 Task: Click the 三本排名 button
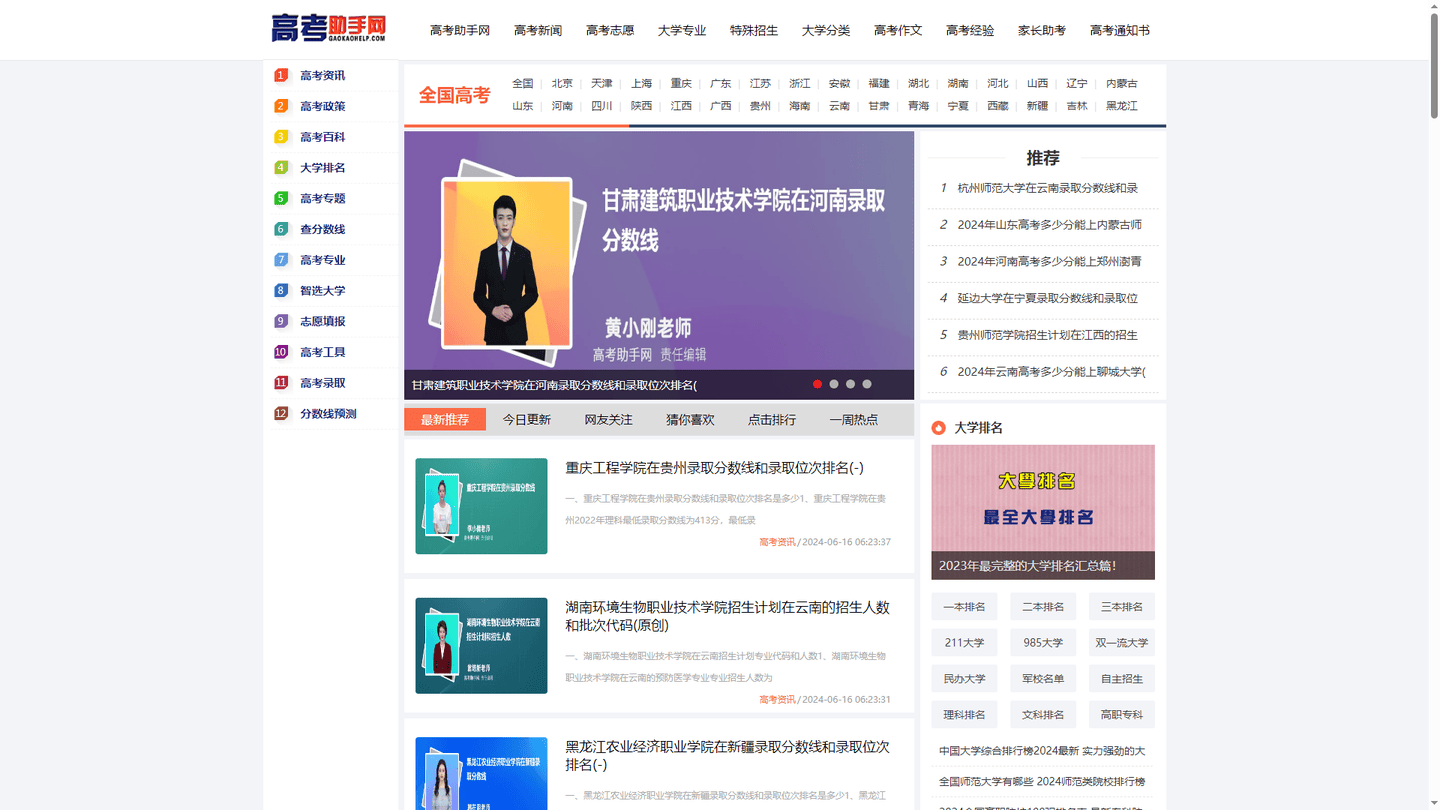(1122, 607)
